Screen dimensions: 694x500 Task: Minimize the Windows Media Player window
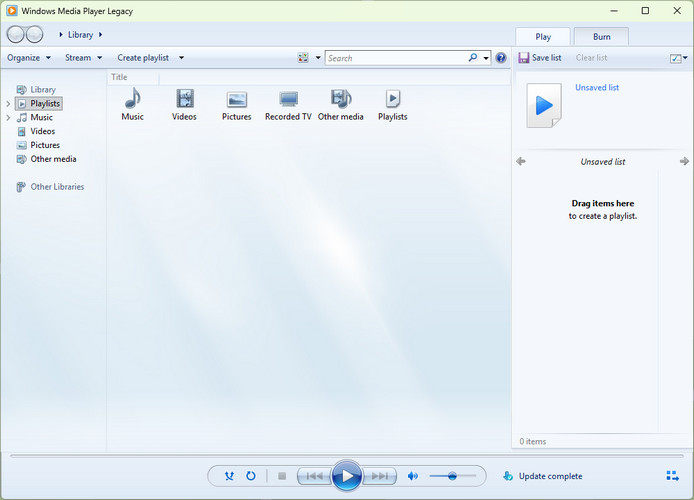click(x=613, y=11)
